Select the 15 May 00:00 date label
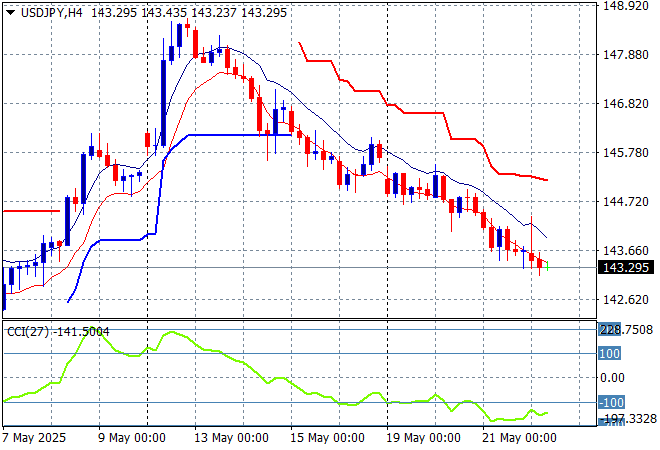The image size is (660, 450). point(326,438)
